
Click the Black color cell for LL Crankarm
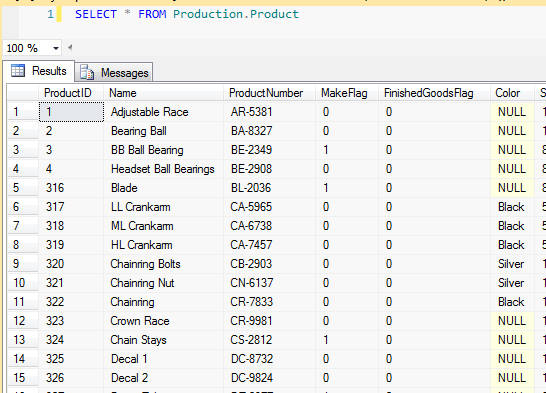[x=512, y=207]
